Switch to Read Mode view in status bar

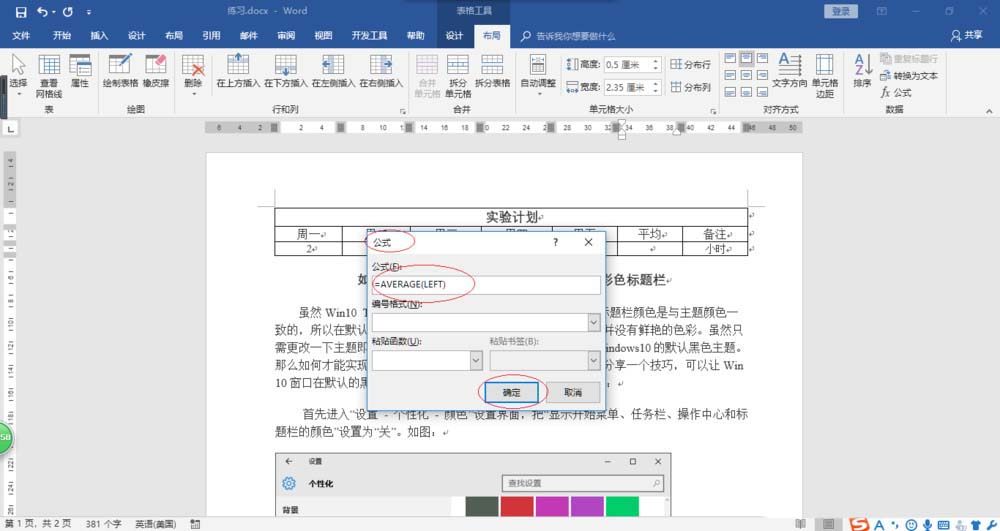pos(800,524)
